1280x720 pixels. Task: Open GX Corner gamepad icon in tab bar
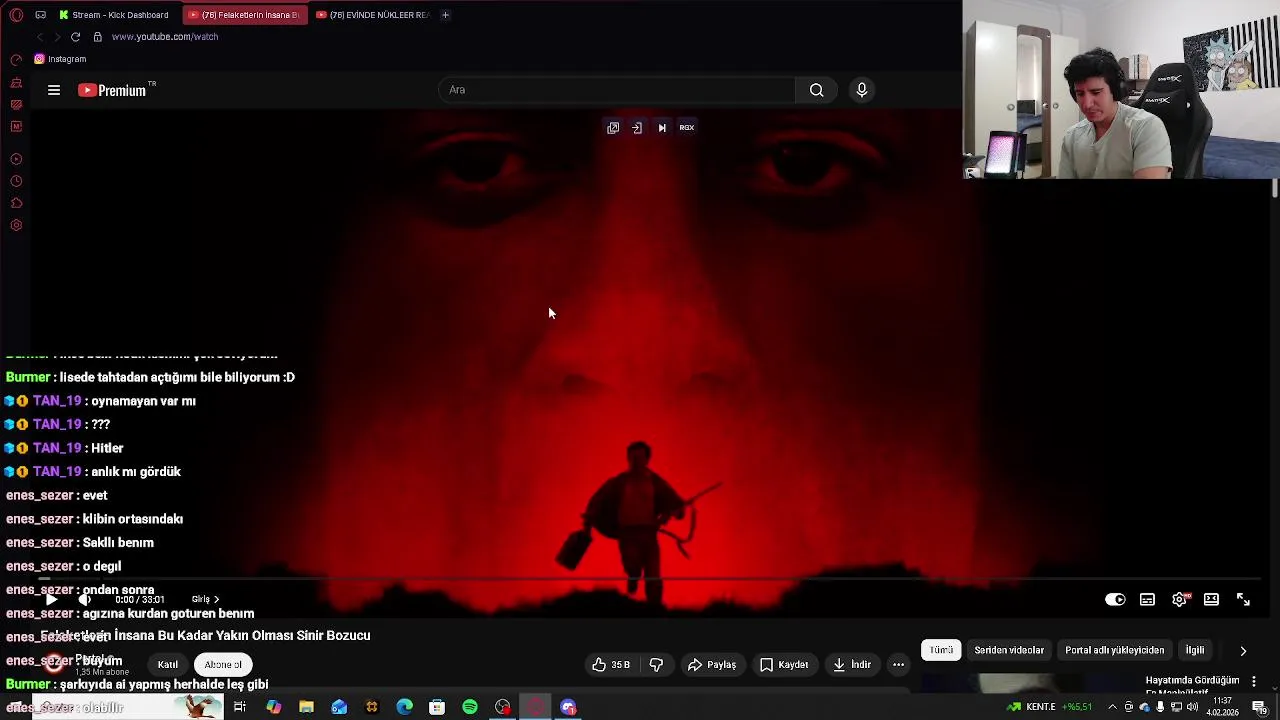tap(40, 15)
